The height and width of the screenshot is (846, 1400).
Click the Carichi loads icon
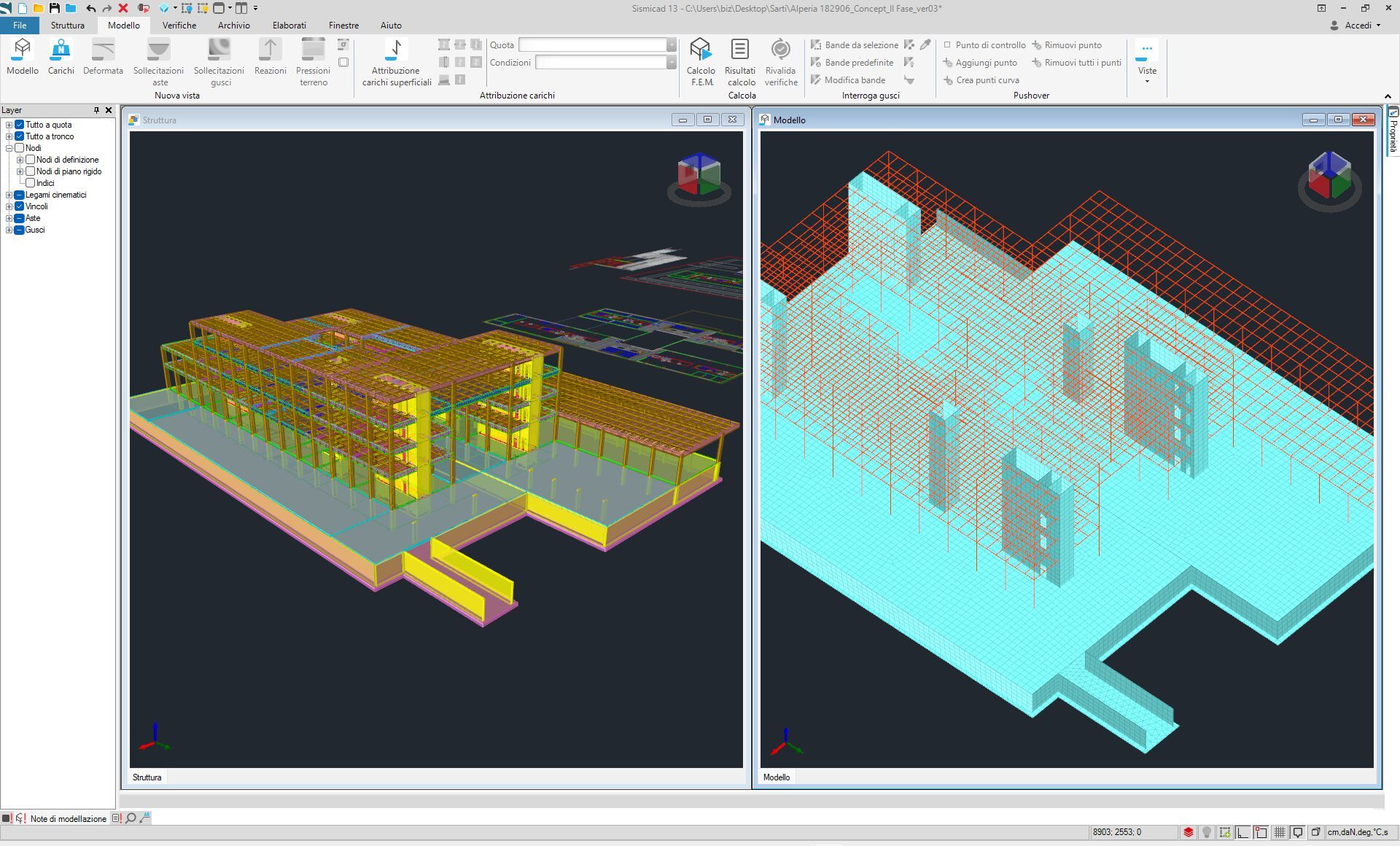[x=61, y=50]
